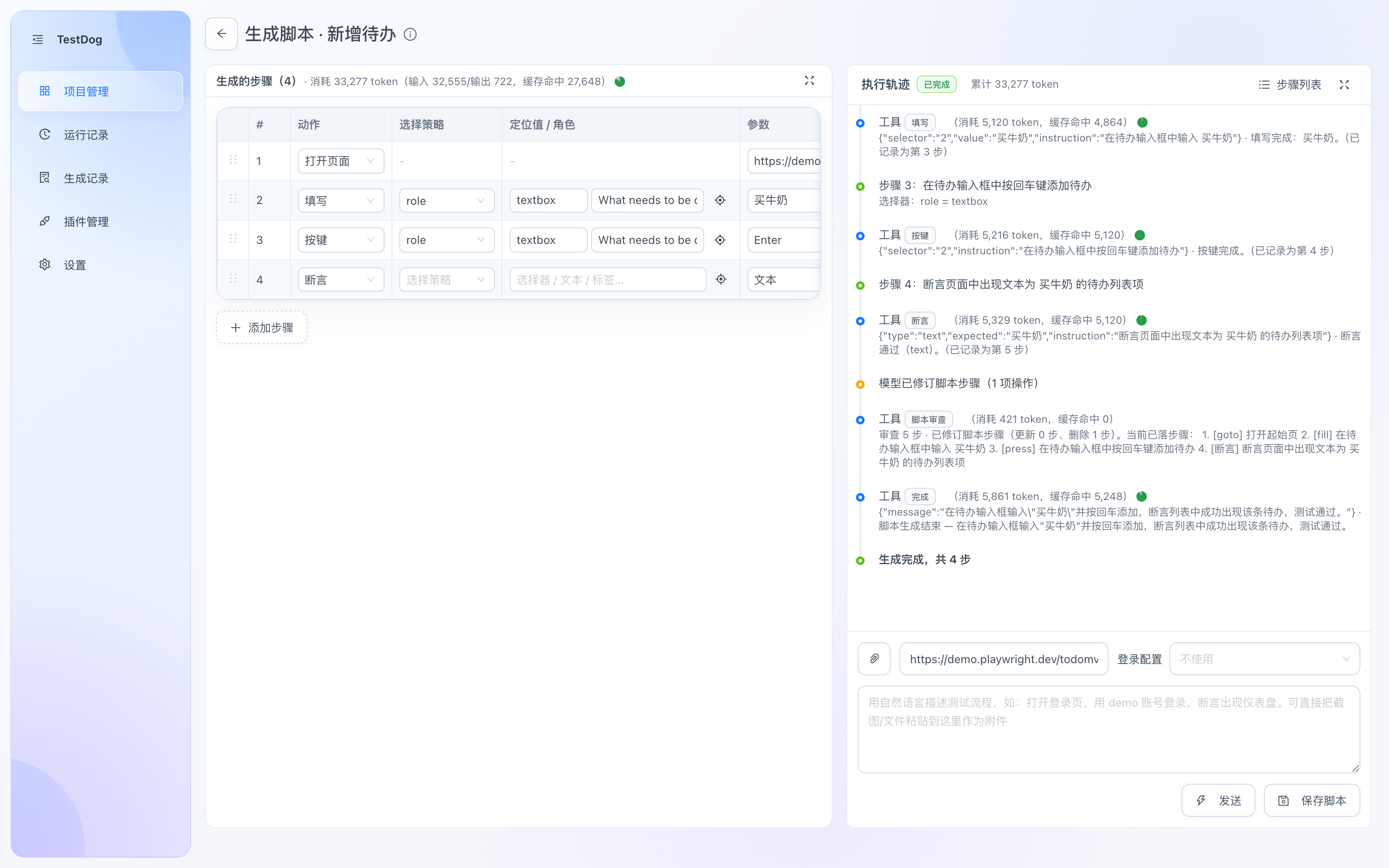Edit 'What needs to be' field in step 2
Screen dimensions: 1389x868
click(x=648, y=201)
